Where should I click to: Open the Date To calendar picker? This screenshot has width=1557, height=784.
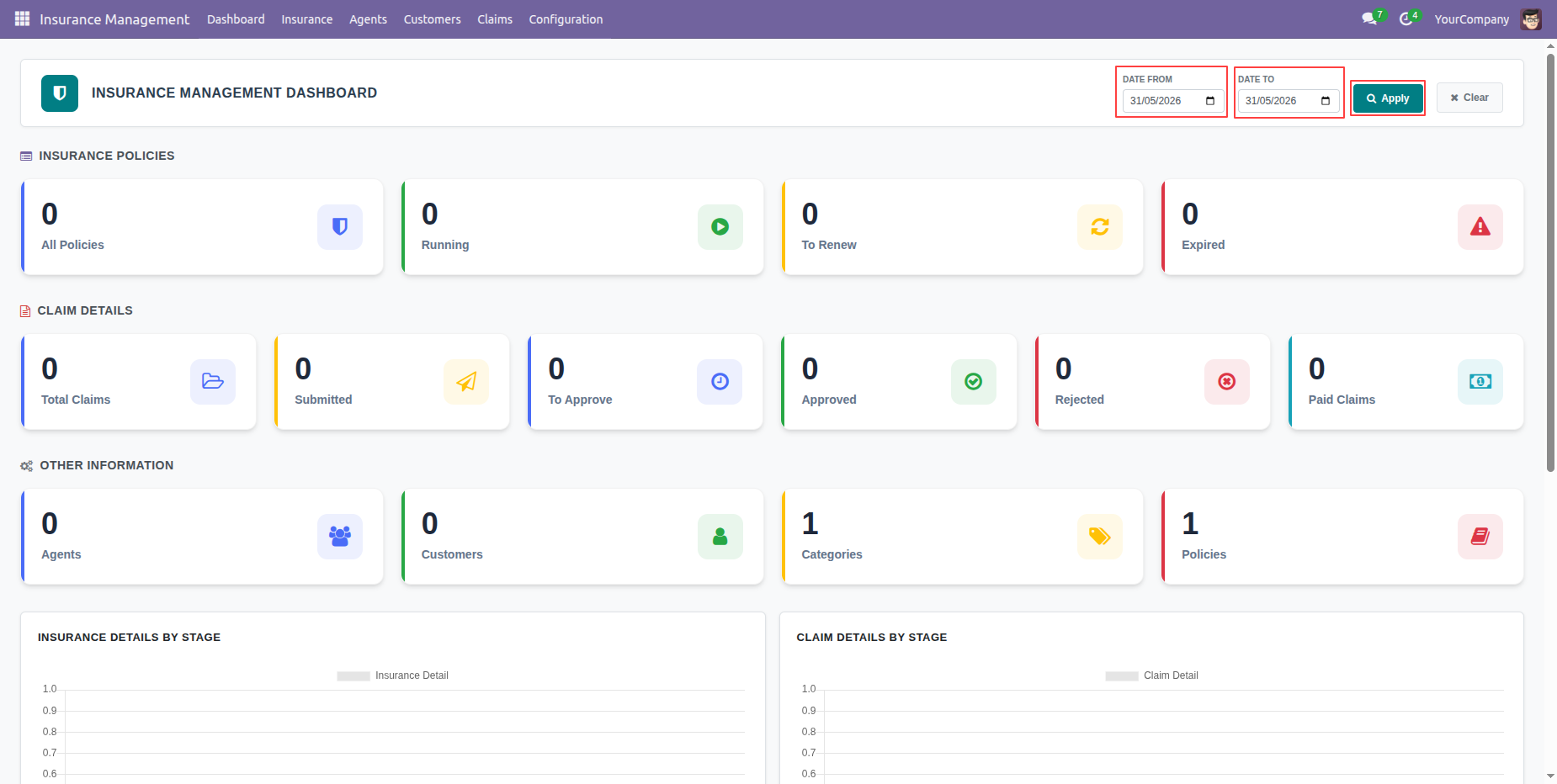1326,101
